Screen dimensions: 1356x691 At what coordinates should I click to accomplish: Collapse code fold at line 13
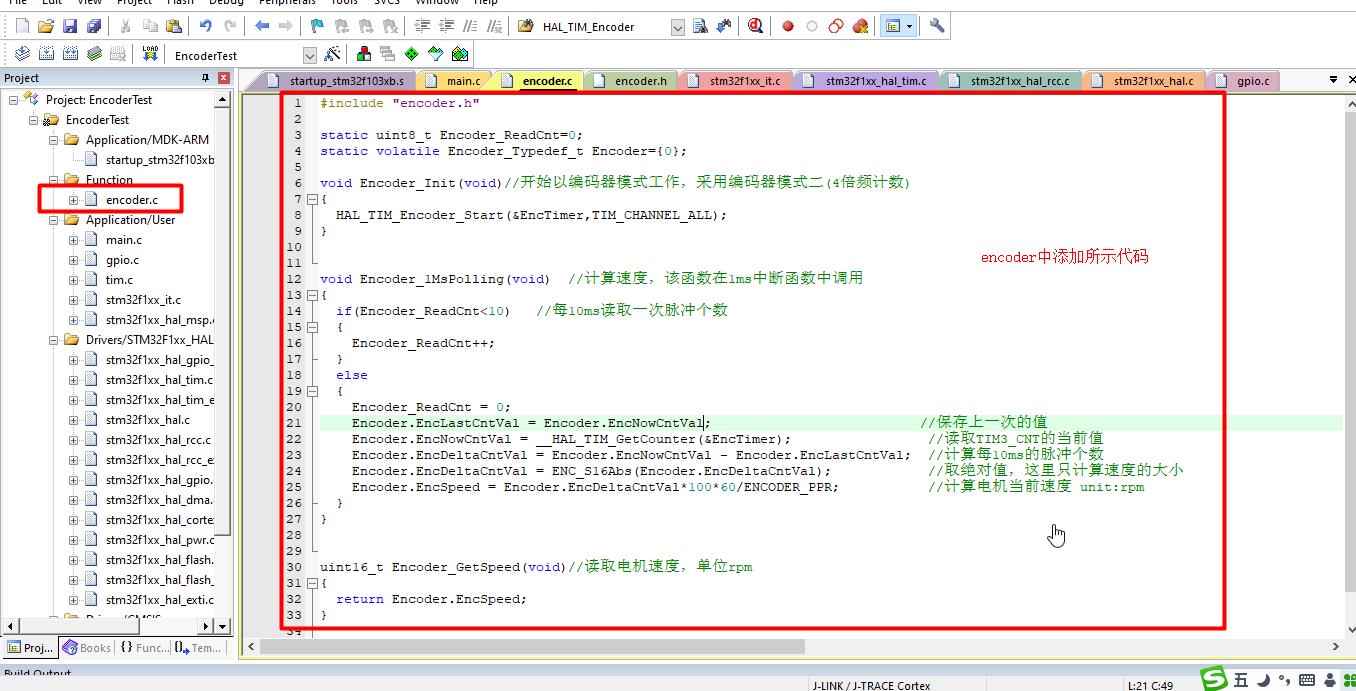coord(313,295)
